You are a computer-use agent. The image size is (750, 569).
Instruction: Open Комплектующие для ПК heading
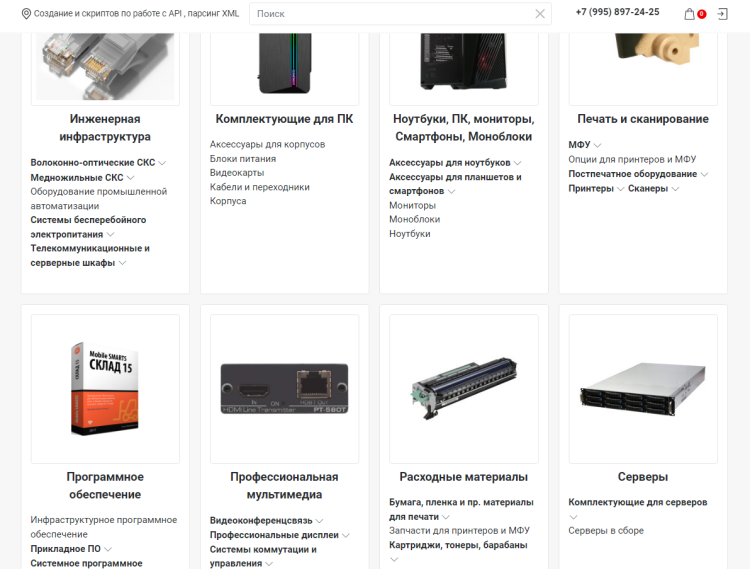pos(284,119)
